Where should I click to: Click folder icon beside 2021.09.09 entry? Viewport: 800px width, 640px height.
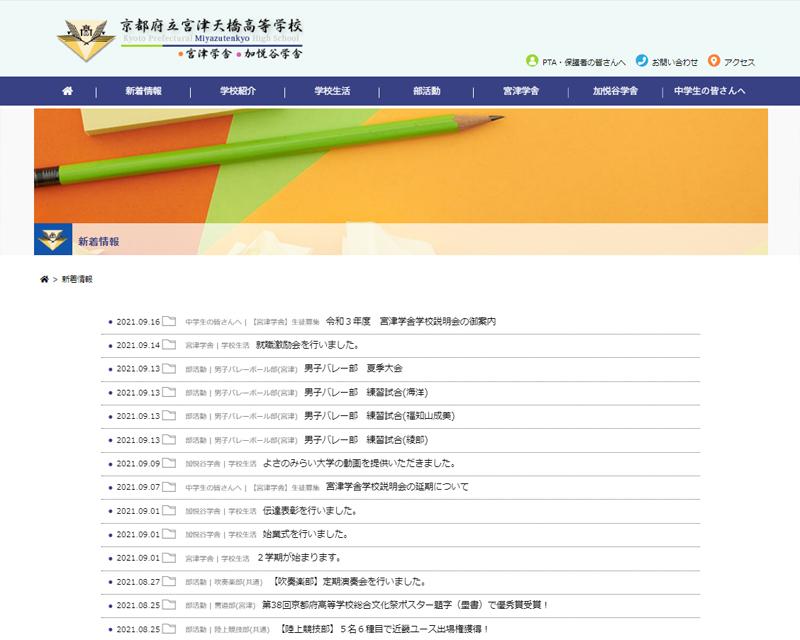[169, 463]
